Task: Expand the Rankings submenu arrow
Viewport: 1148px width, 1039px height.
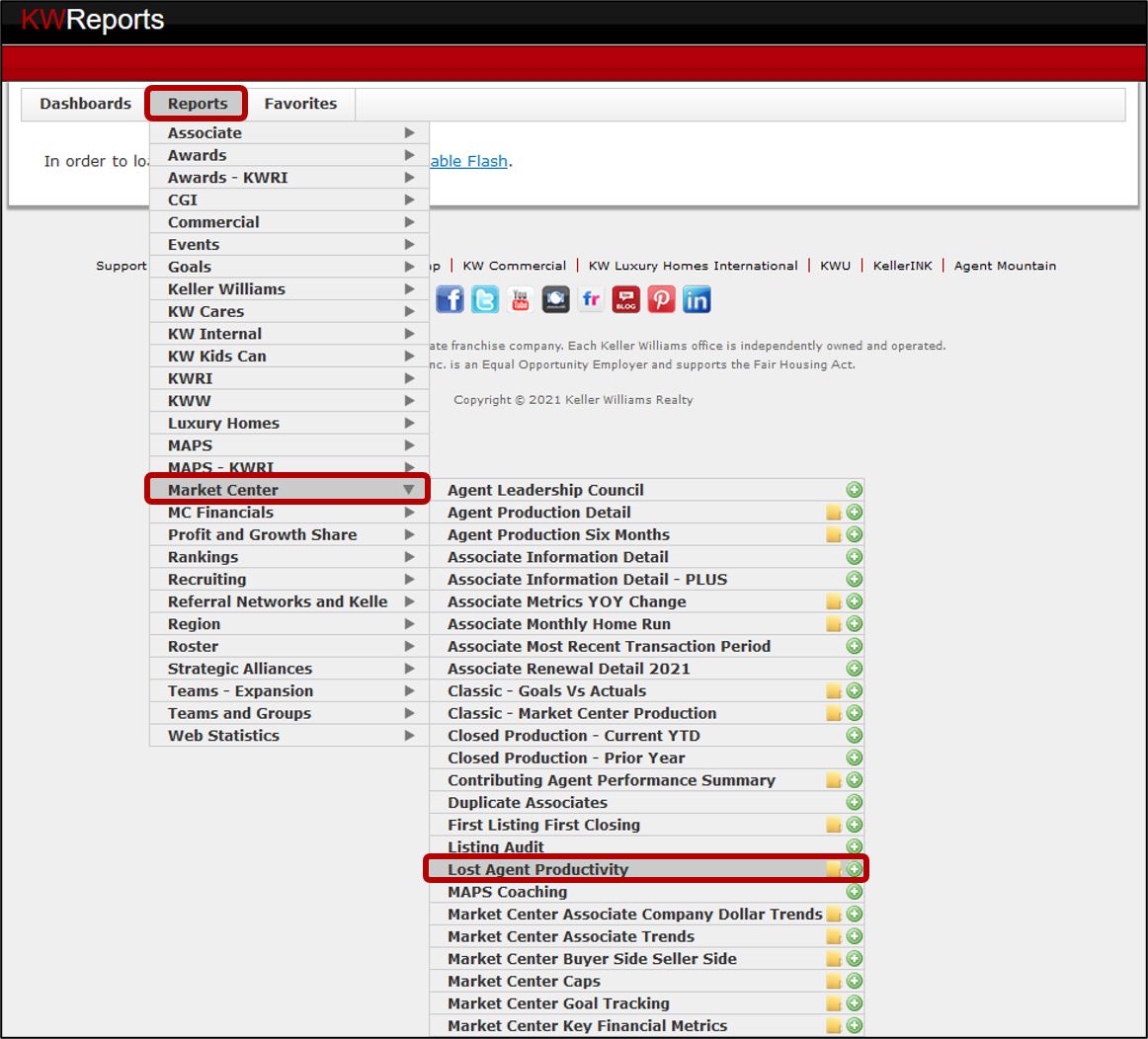Action: coord(409,557)
